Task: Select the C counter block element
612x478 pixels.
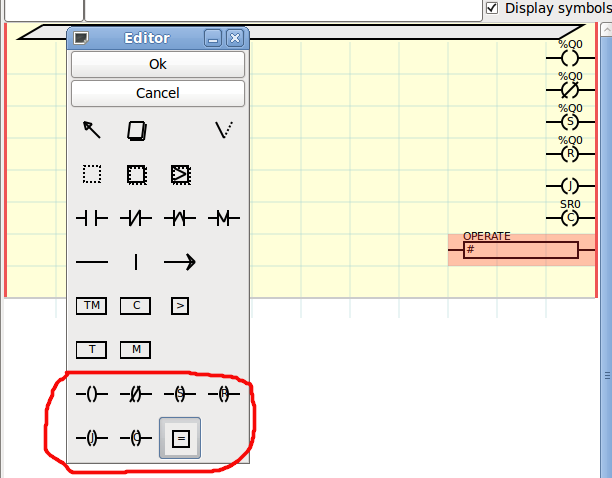Action: click(x=136, y=306)
